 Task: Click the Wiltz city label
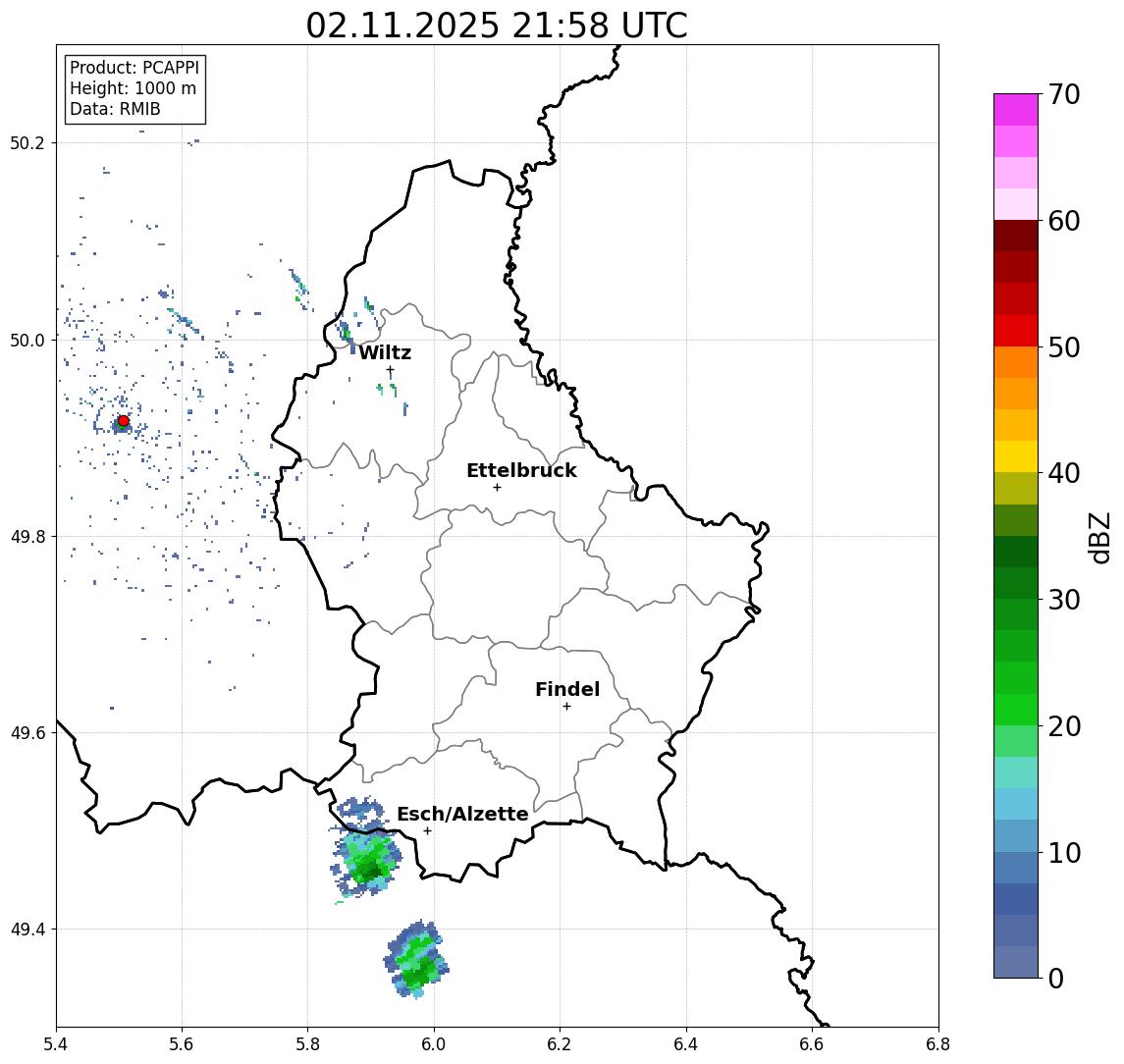point(385,352)
